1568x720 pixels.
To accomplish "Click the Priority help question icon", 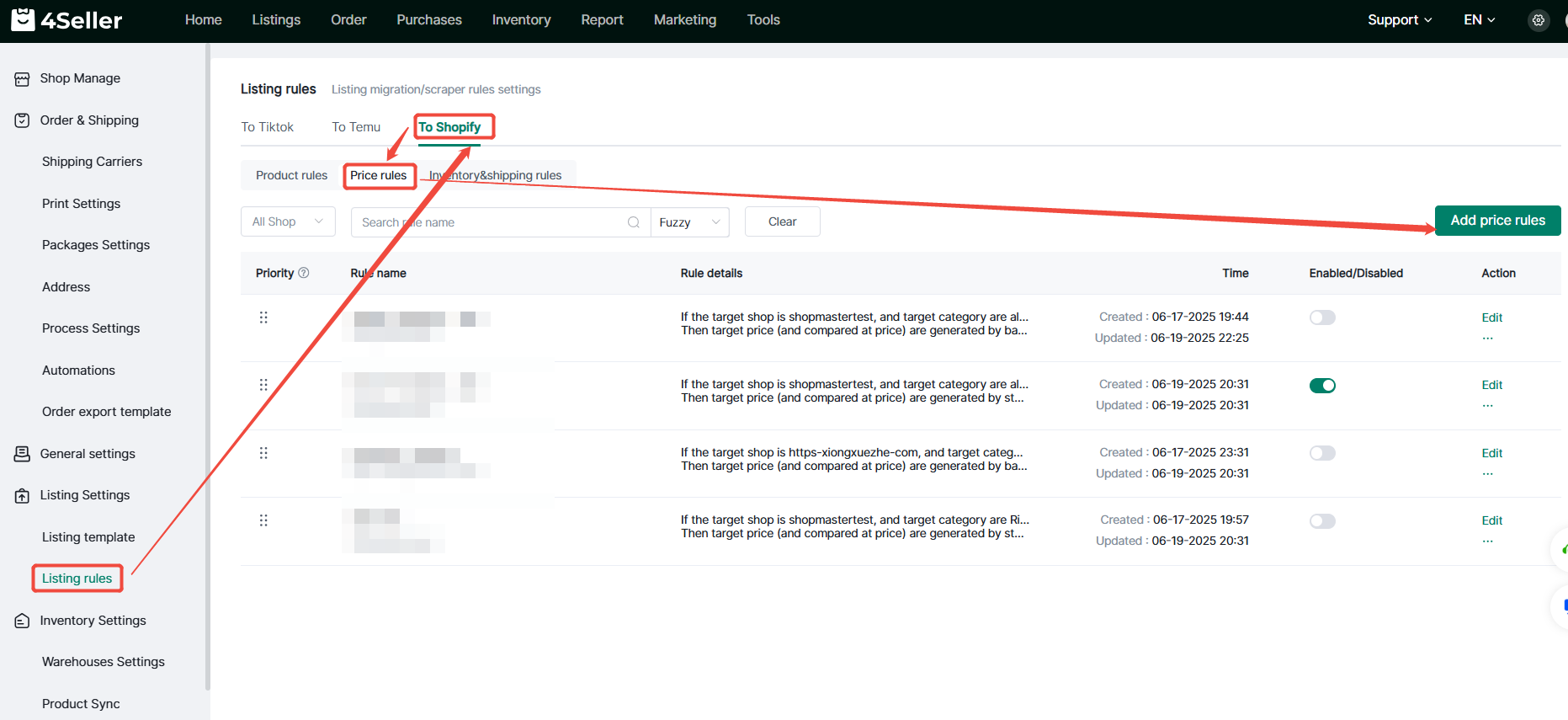I will pyautogui.click(x=304, y=273).
